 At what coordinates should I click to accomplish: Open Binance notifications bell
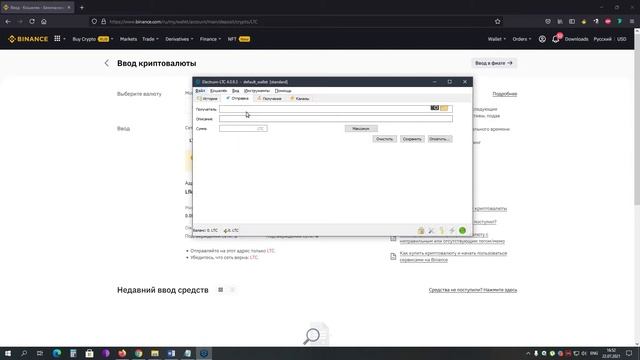(556, 39)
